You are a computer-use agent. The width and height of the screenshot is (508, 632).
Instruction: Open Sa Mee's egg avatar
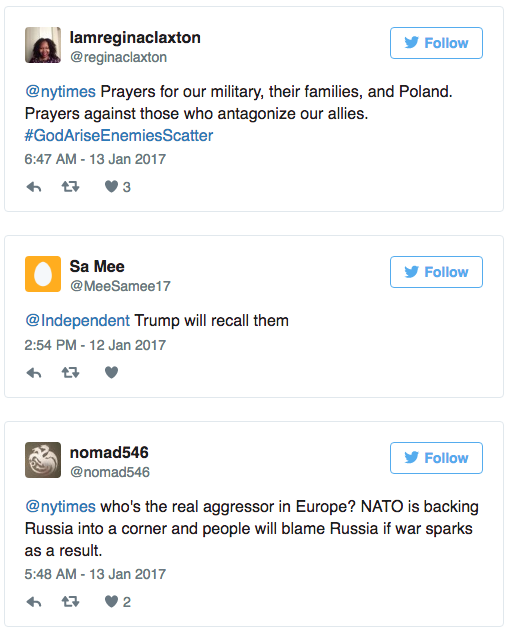43,274
